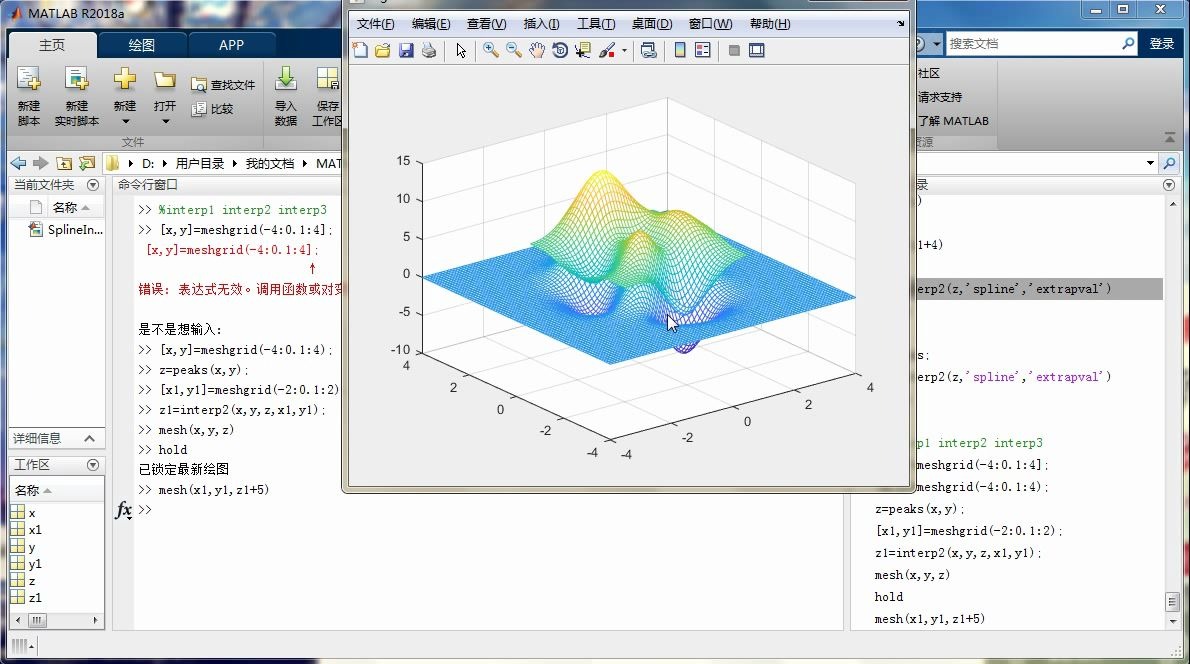Click the 登录 (Sign In) link
Viewport: 1190px width, 664px height.
[1160, 43]
